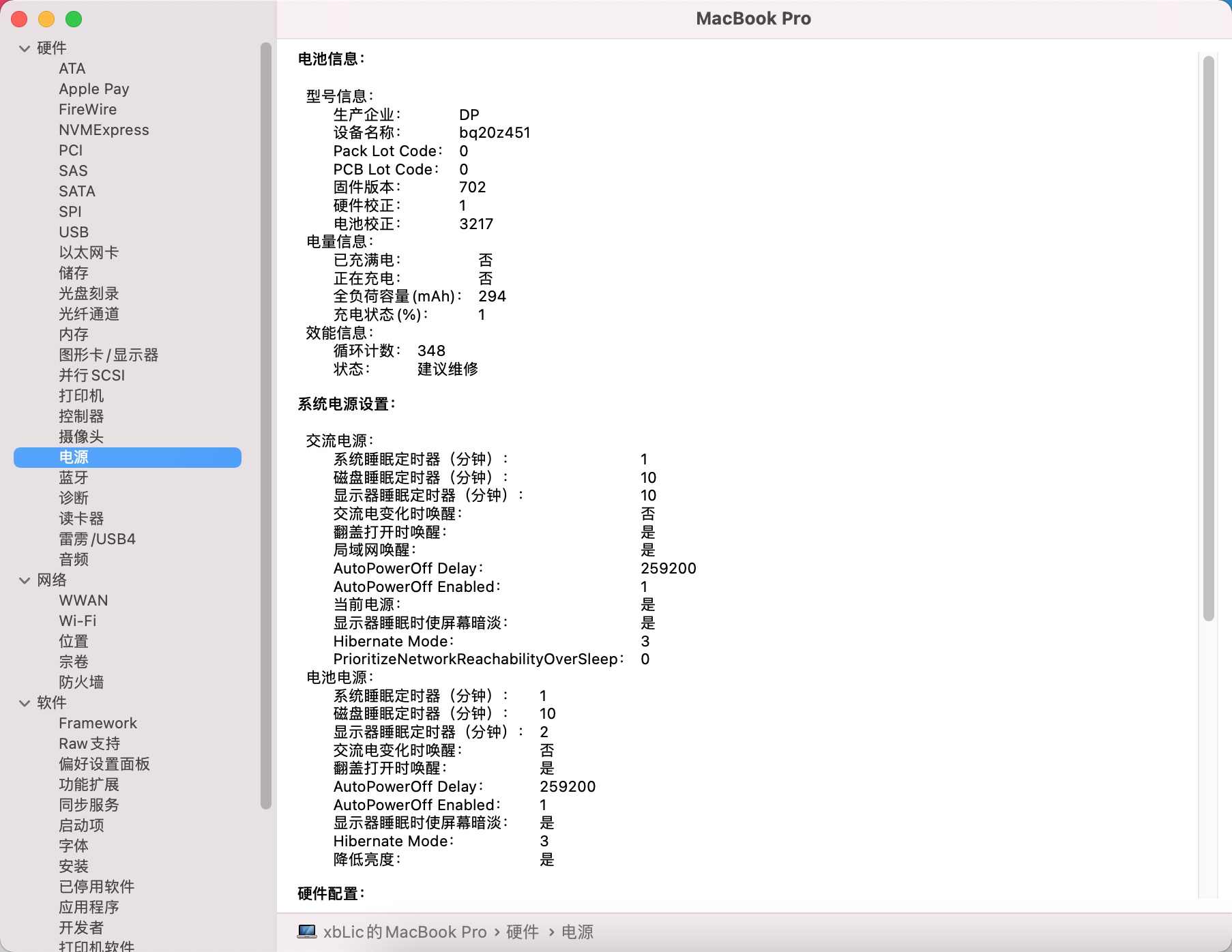1232x952 pixels.
Task: Select Wi-Fi under network
Action: point(78,621)
